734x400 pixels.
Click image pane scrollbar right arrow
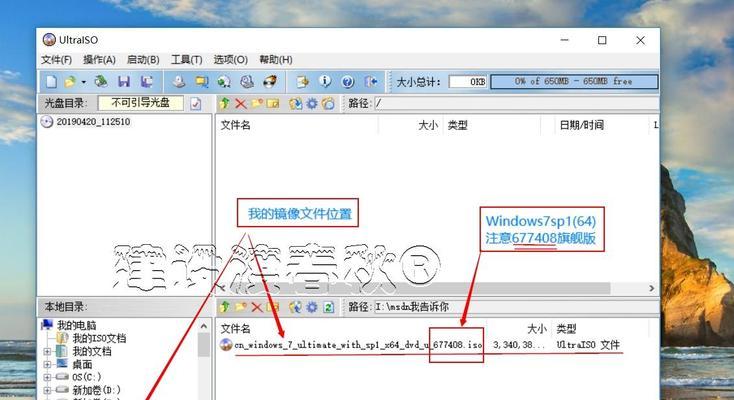tap(652, 288)
